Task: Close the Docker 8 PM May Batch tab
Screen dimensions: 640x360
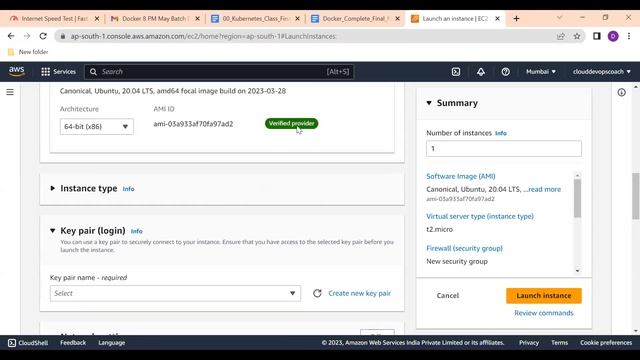Action: (x=198, y=18)
